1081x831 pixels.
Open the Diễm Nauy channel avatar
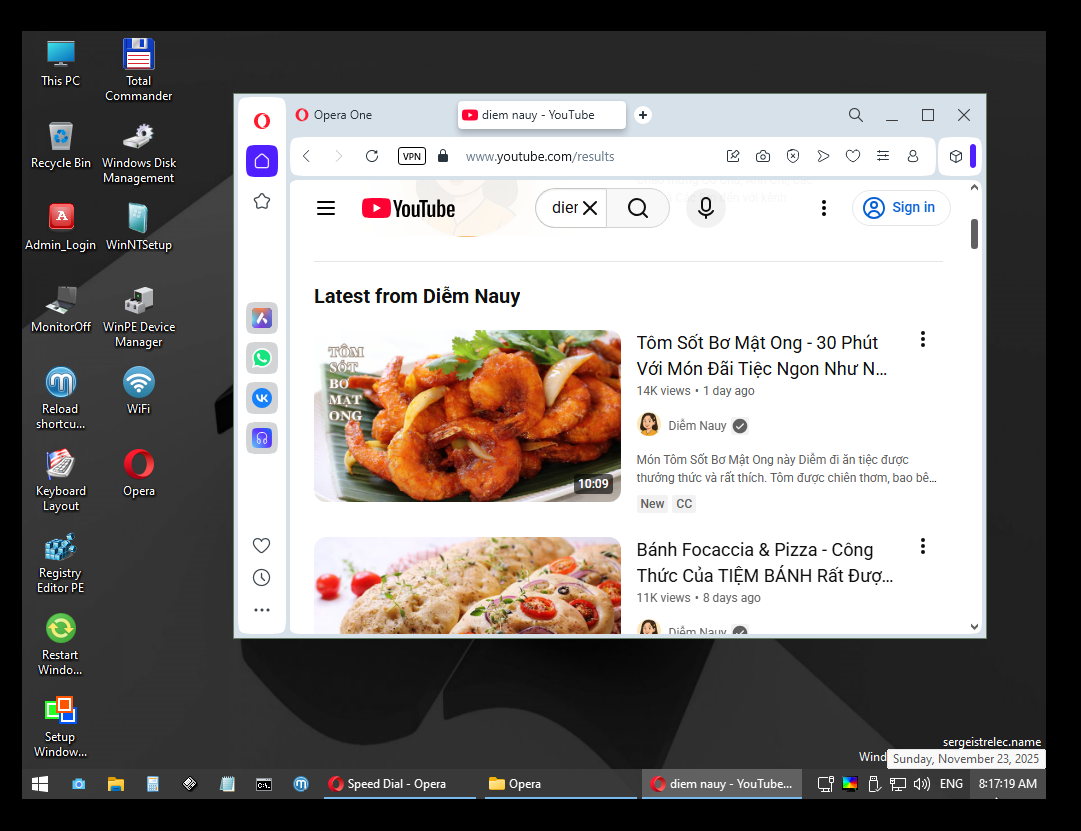click(x=649, y=425)
